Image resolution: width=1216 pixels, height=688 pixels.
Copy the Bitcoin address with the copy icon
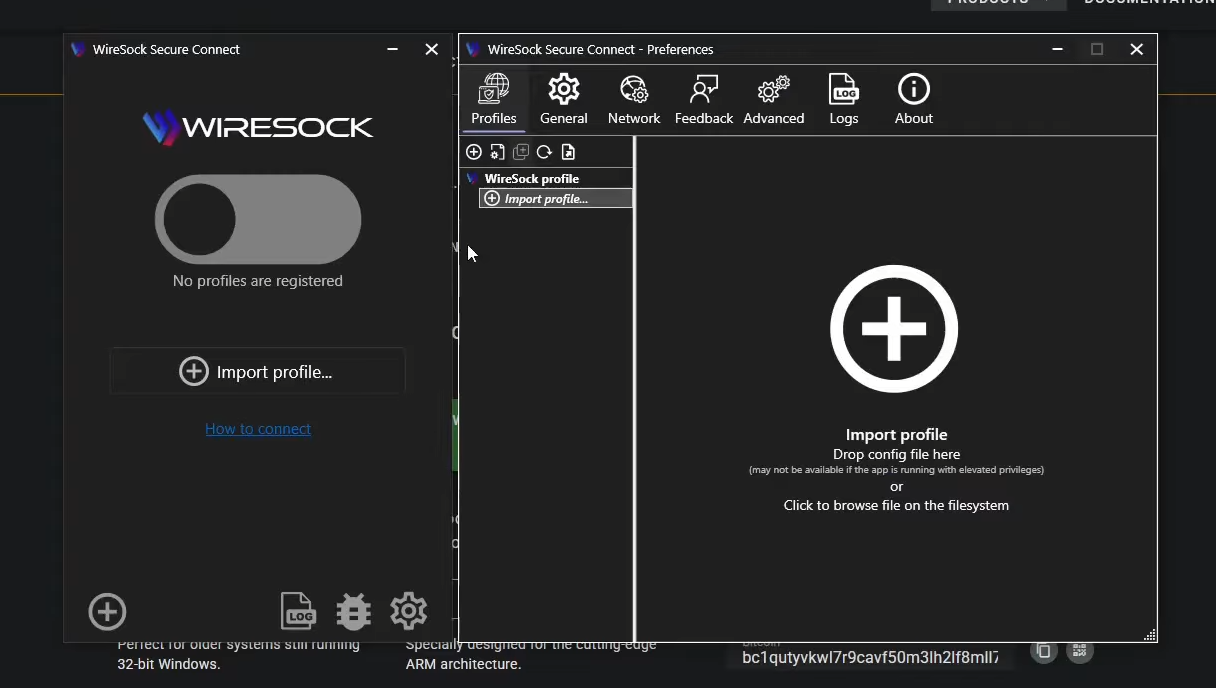[x=1043, y=650]
